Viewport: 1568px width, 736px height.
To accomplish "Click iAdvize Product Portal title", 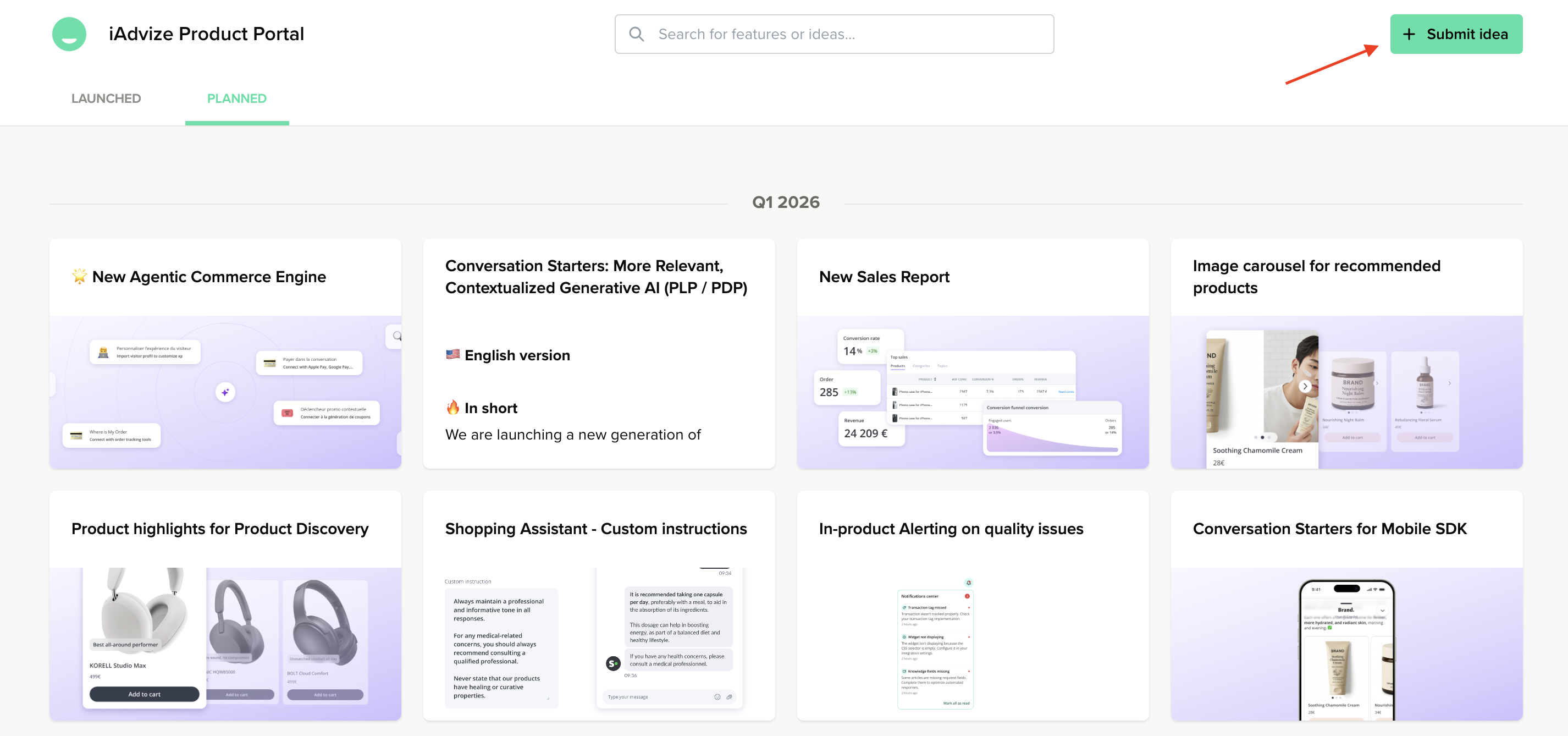I will (206, 34).
